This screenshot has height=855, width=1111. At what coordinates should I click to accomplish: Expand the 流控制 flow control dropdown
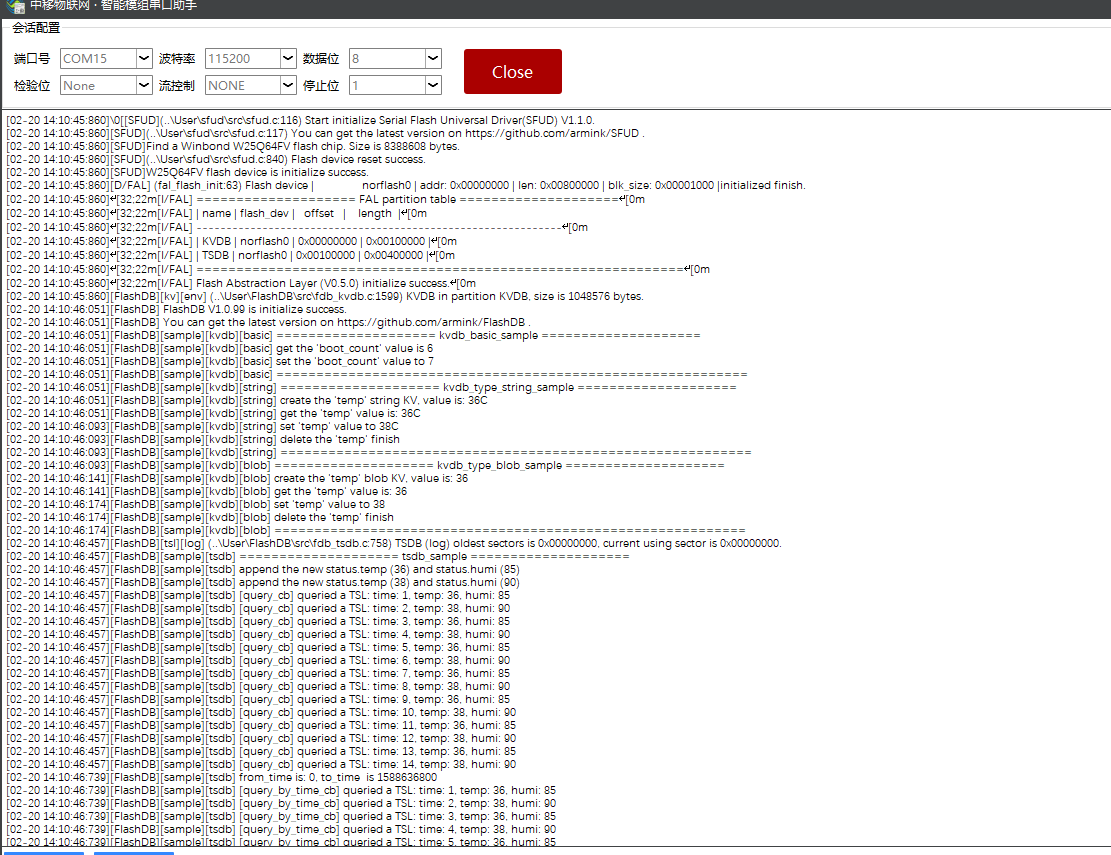pyautogui.click(x=287, y=85)
